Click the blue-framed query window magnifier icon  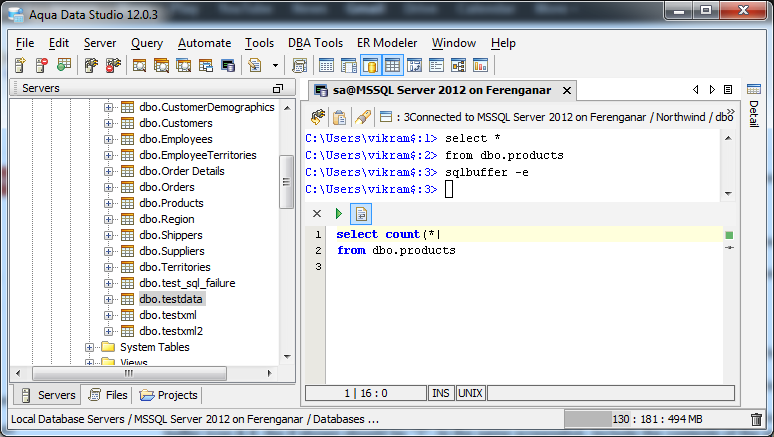pos(184,65)
